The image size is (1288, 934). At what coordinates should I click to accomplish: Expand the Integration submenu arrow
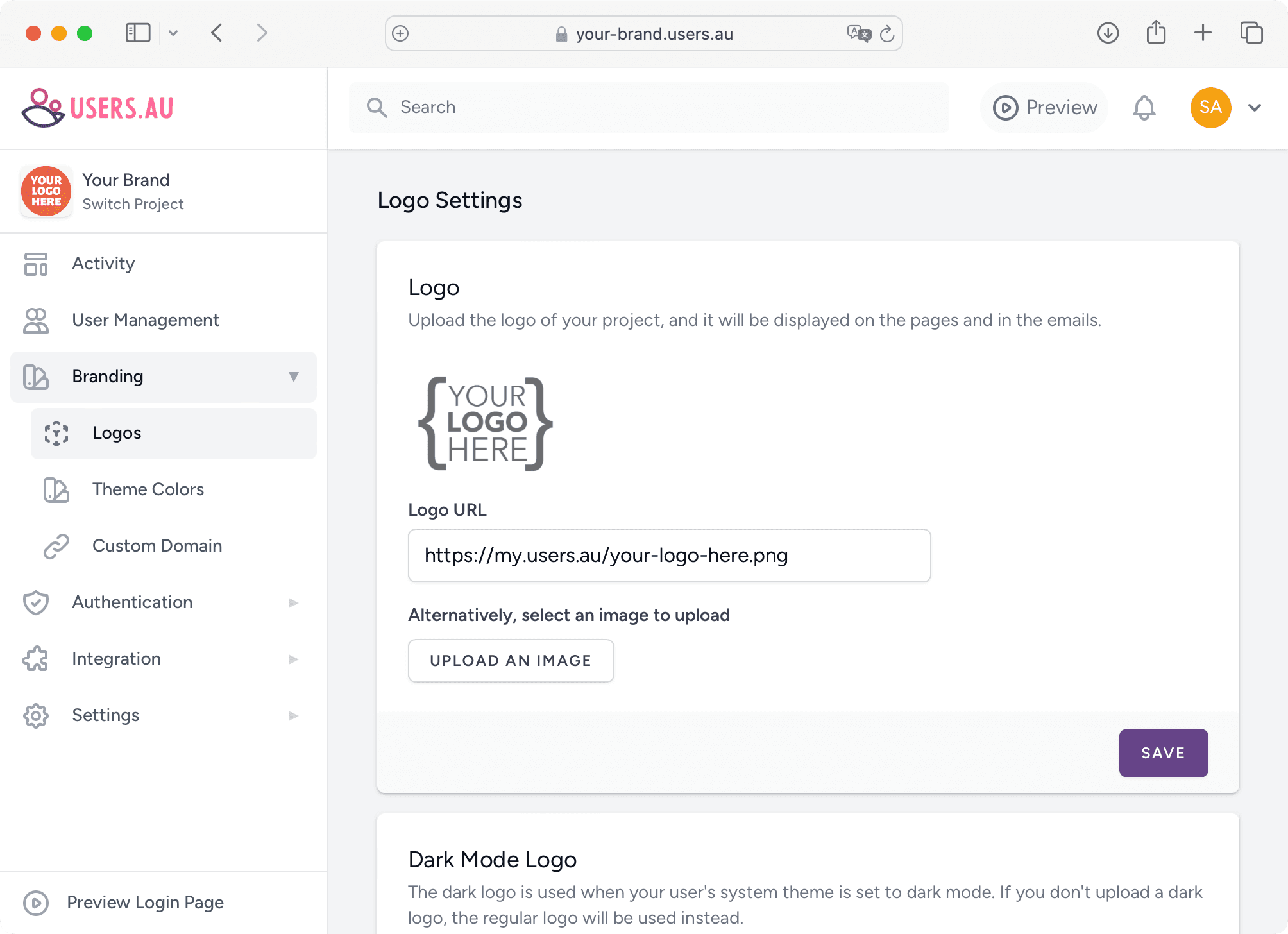(x=294, y=659)
